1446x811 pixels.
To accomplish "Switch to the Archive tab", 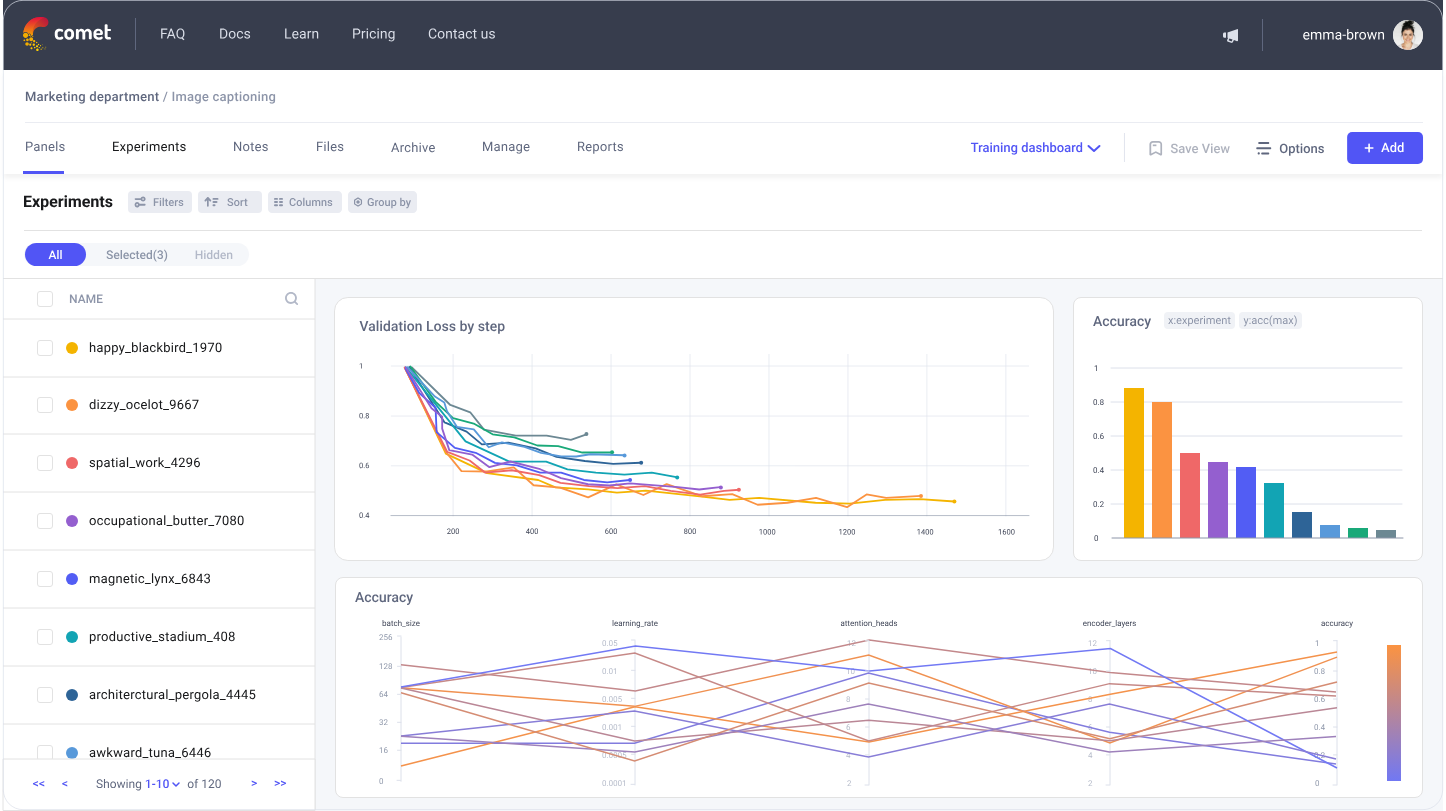I will 413,148.
